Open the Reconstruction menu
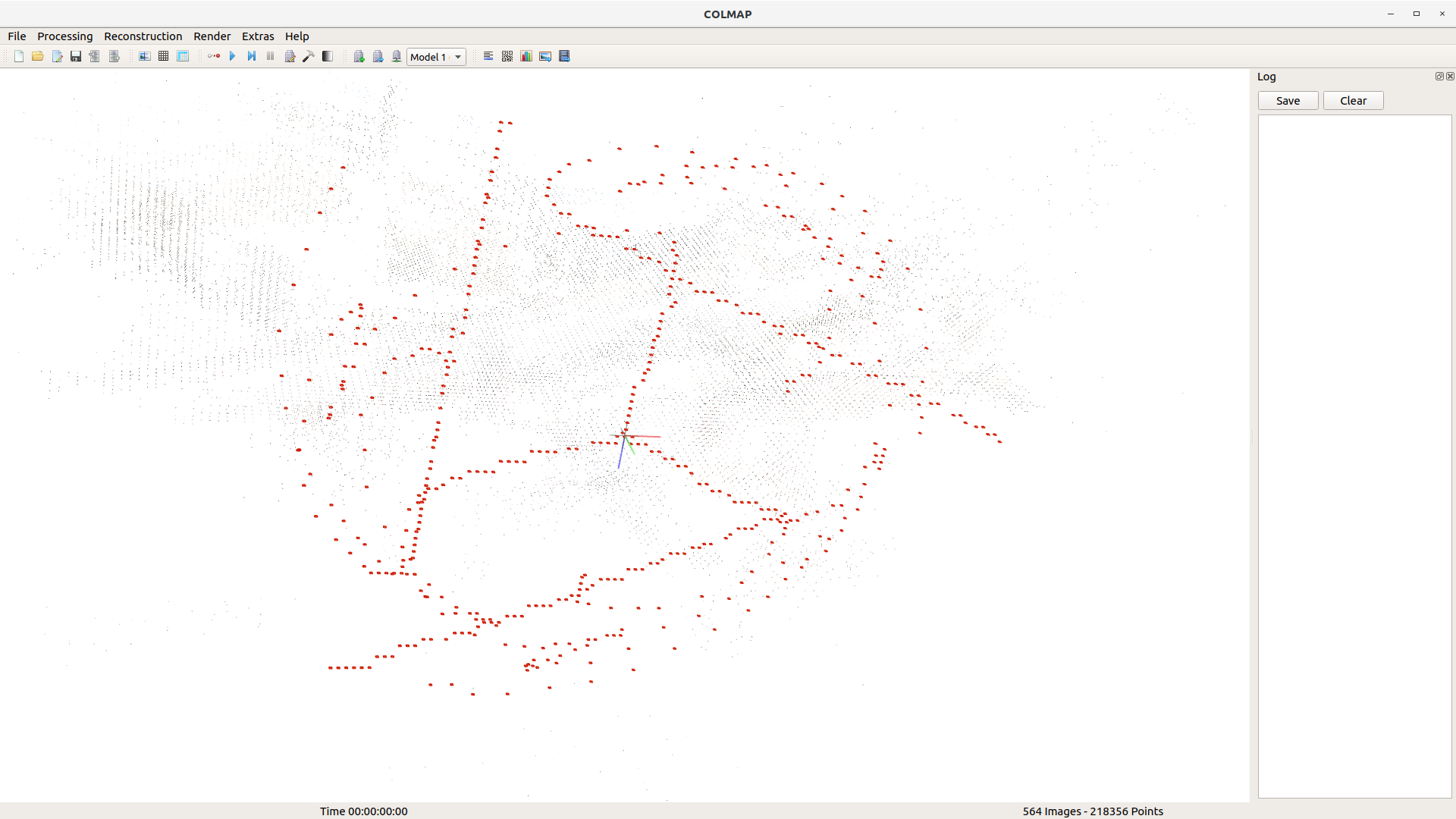The height and width of the screenshot is (819, 1456). click(x=143, y=36)
